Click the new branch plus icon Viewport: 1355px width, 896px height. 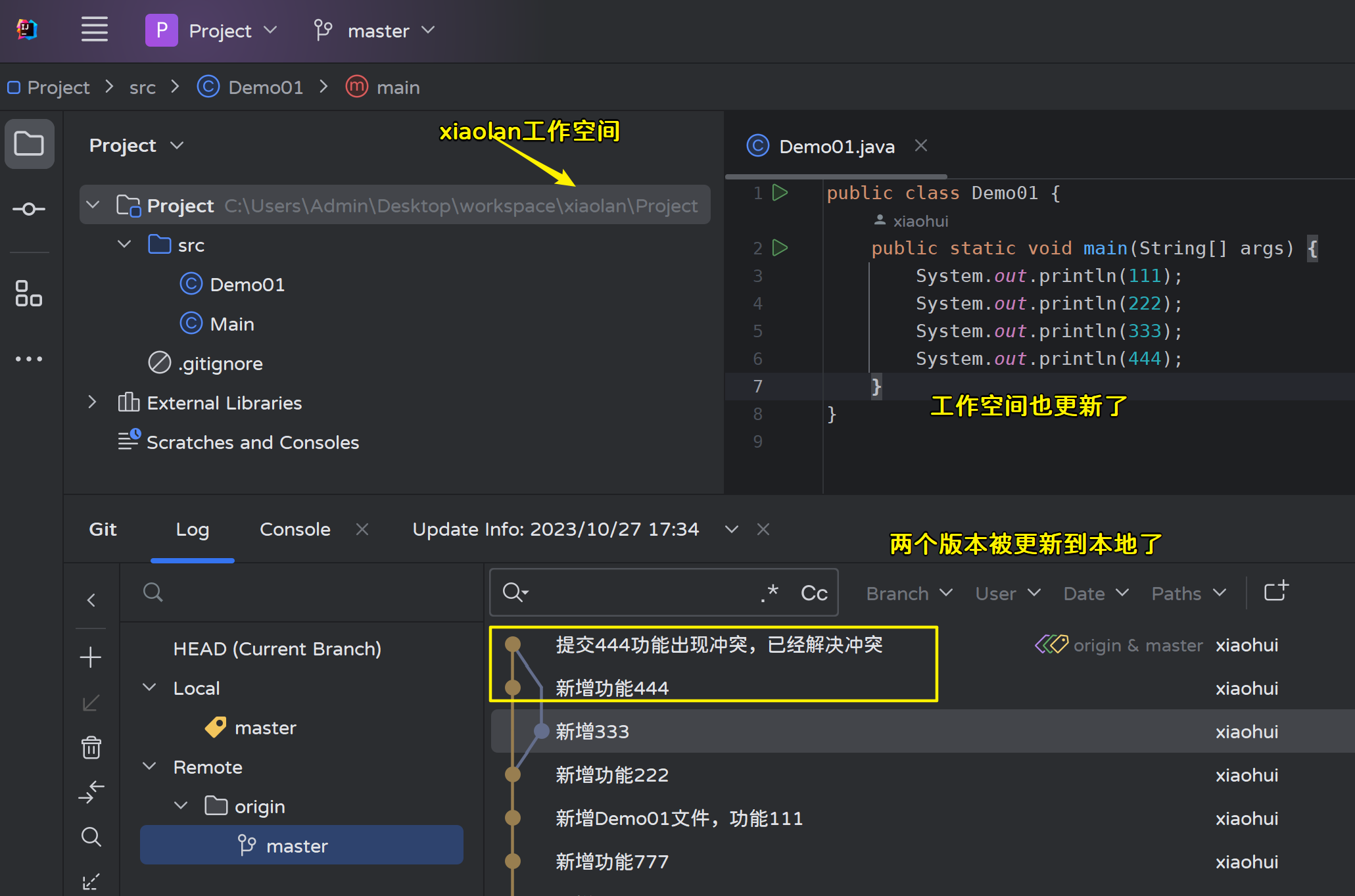(91, 657)
